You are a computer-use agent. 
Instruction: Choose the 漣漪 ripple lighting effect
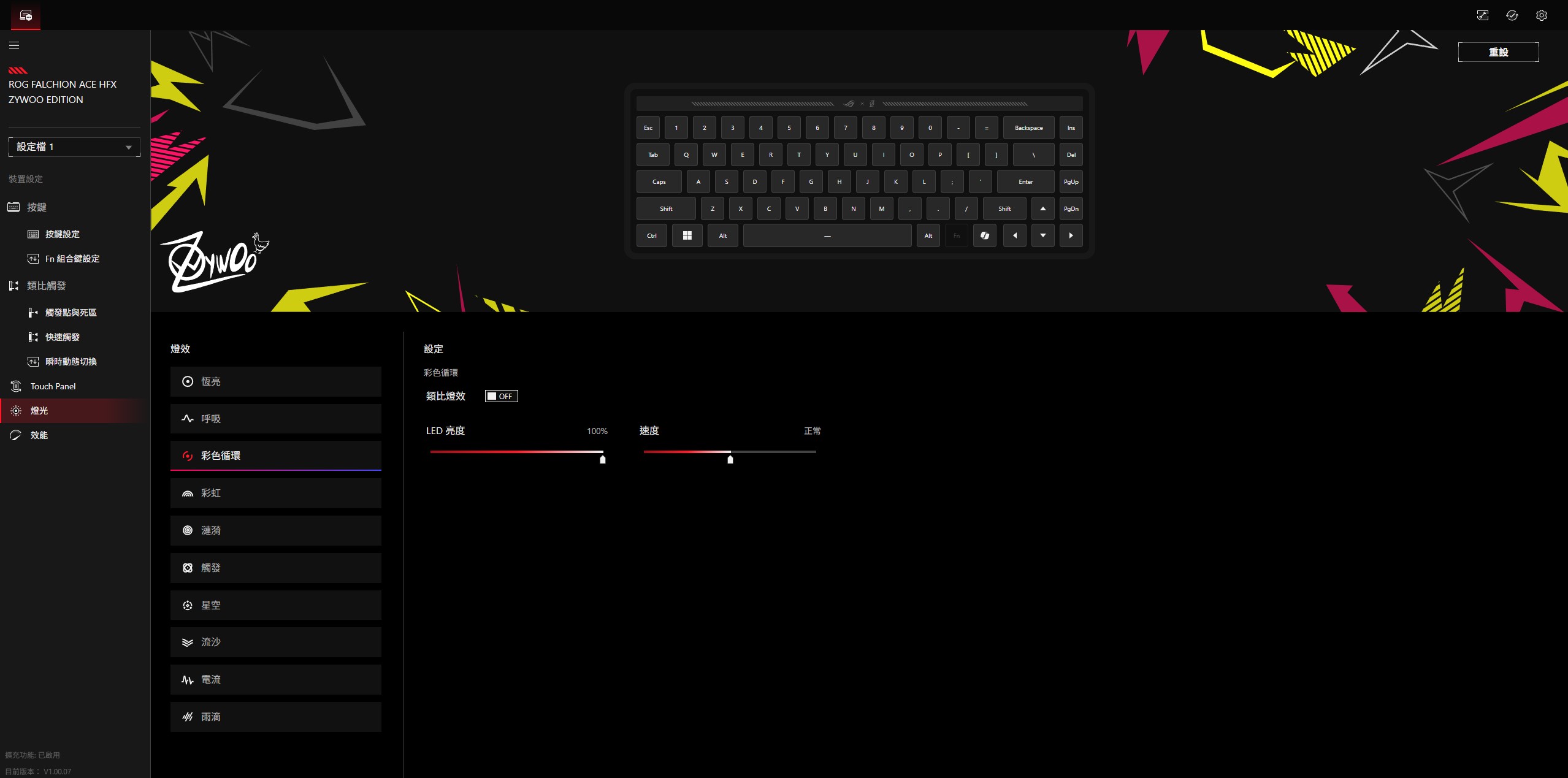click(x=275, y=531)
